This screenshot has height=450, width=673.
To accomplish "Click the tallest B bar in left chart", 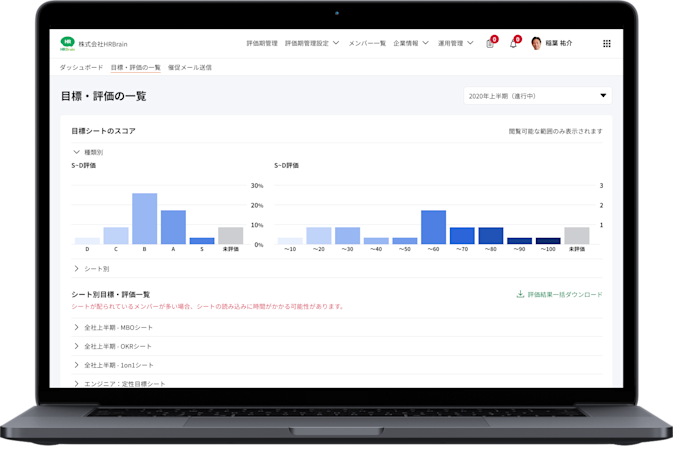I will (x=145, y=219).
